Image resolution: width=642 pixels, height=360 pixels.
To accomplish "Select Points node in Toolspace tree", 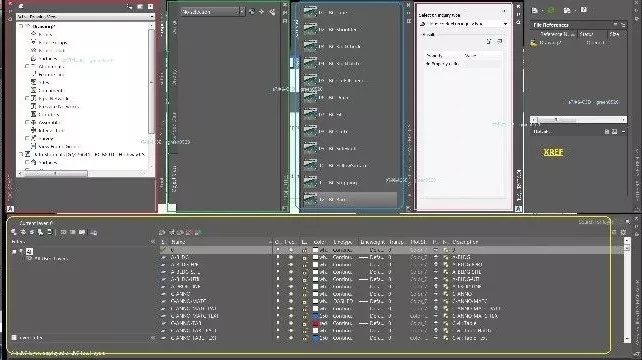I will [45, 34].
